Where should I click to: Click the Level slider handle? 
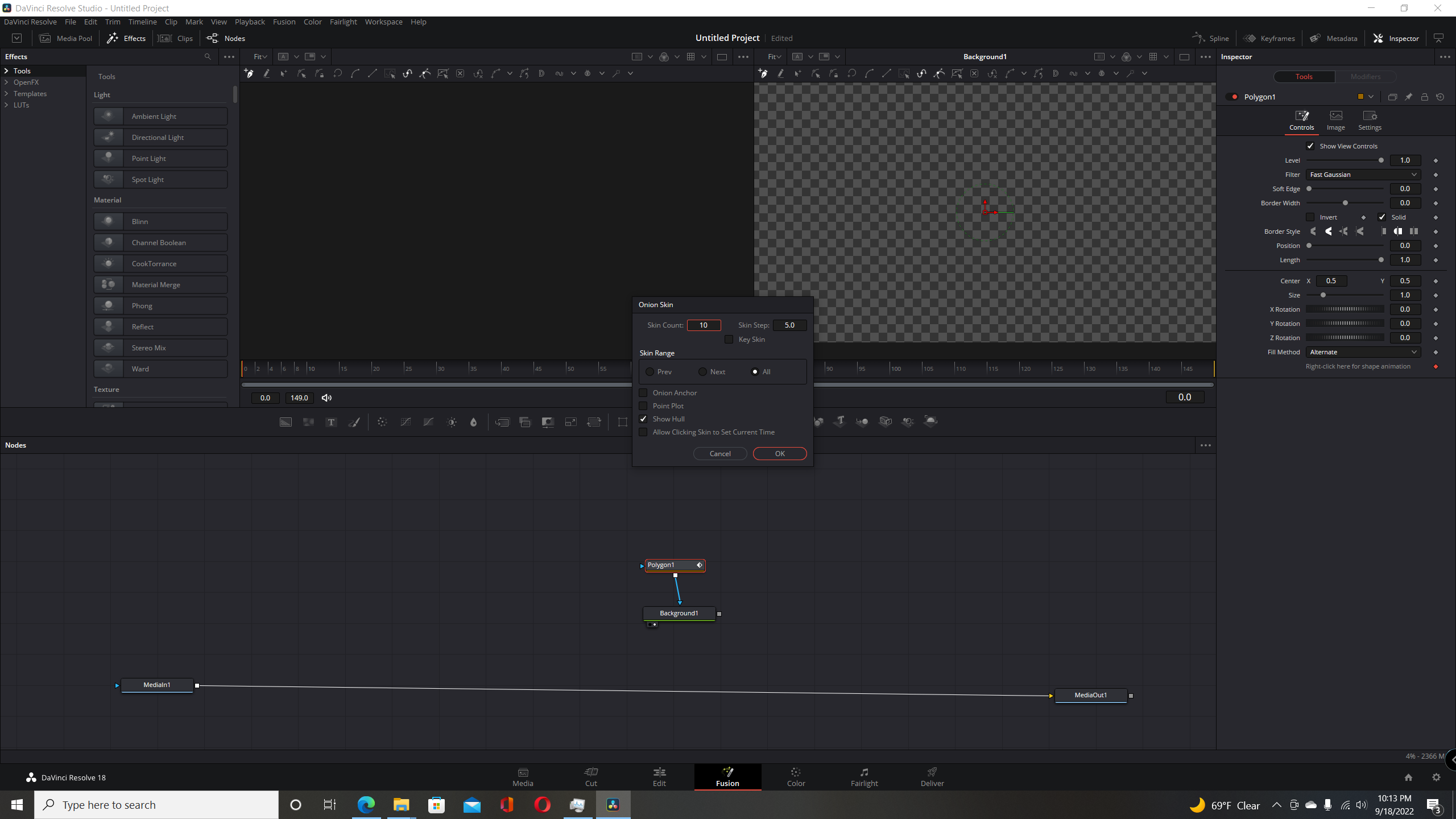(1381, 160)
